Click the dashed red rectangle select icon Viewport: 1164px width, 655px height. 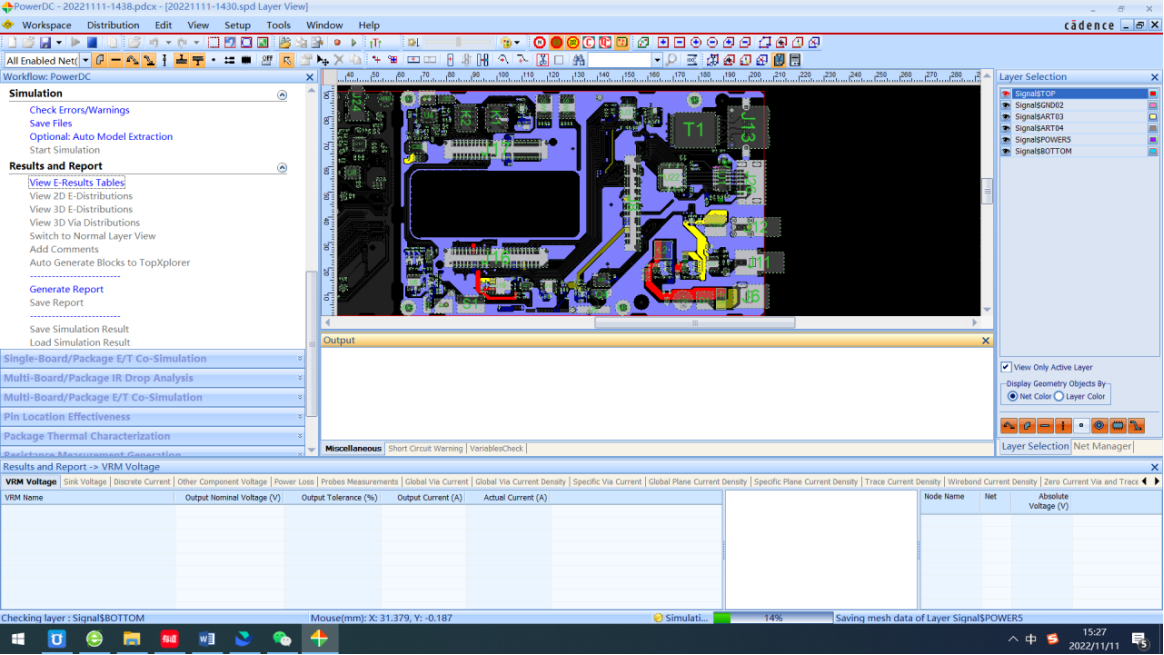[x=214, y=42]
